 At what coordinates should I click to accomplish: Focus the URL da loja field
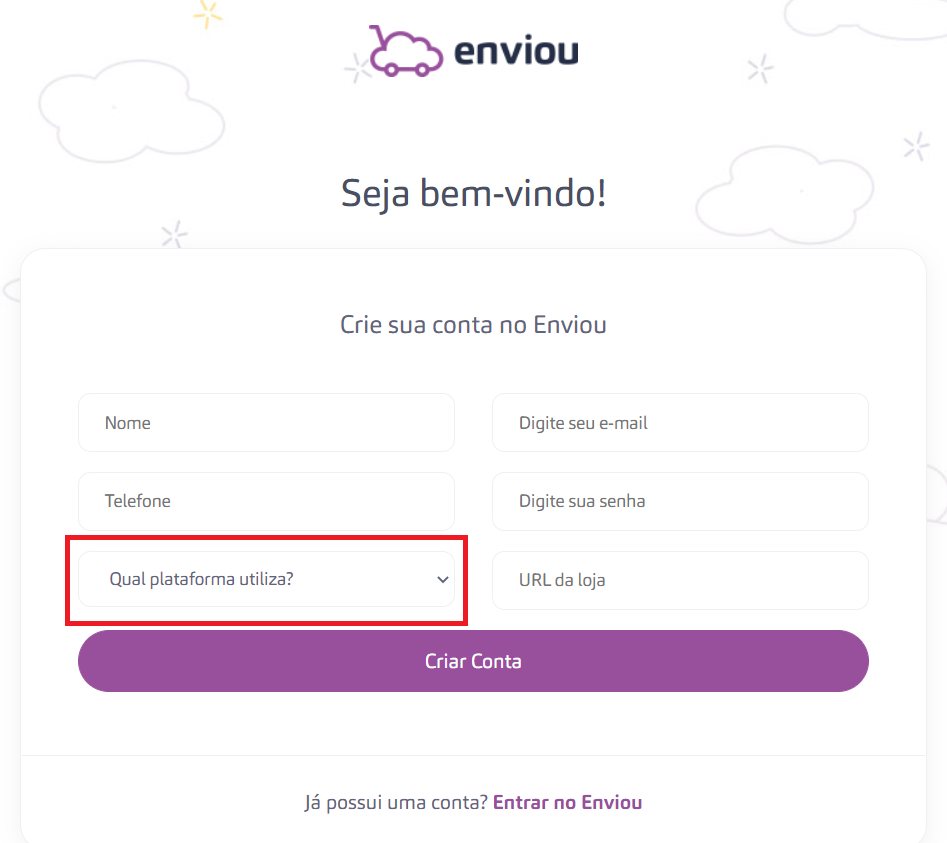[x=680, y=580]
